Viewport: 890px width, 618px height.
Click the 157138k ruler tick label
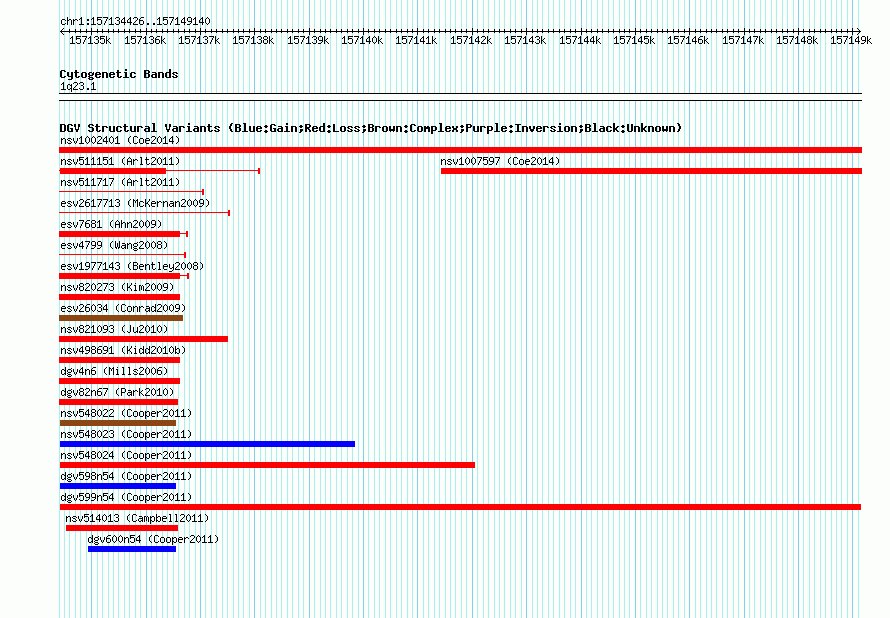(253, 40)
